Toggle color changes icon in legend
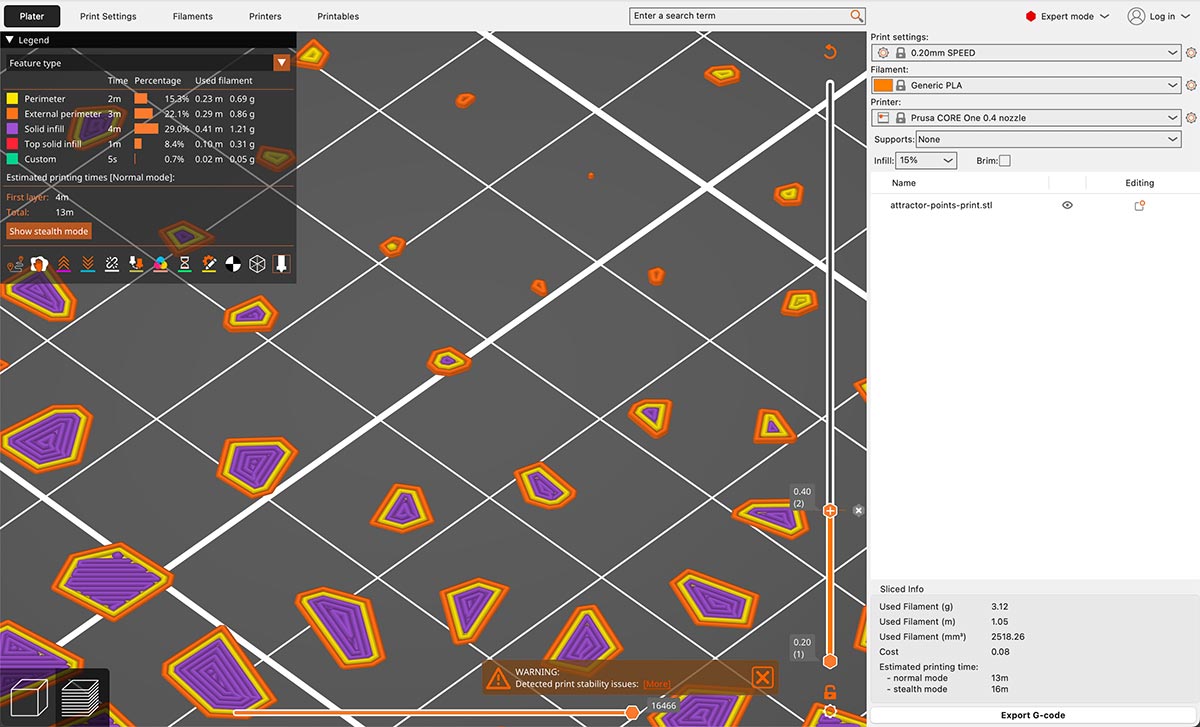The height and width of the screenshot is (727, 1200). [160, 264]
